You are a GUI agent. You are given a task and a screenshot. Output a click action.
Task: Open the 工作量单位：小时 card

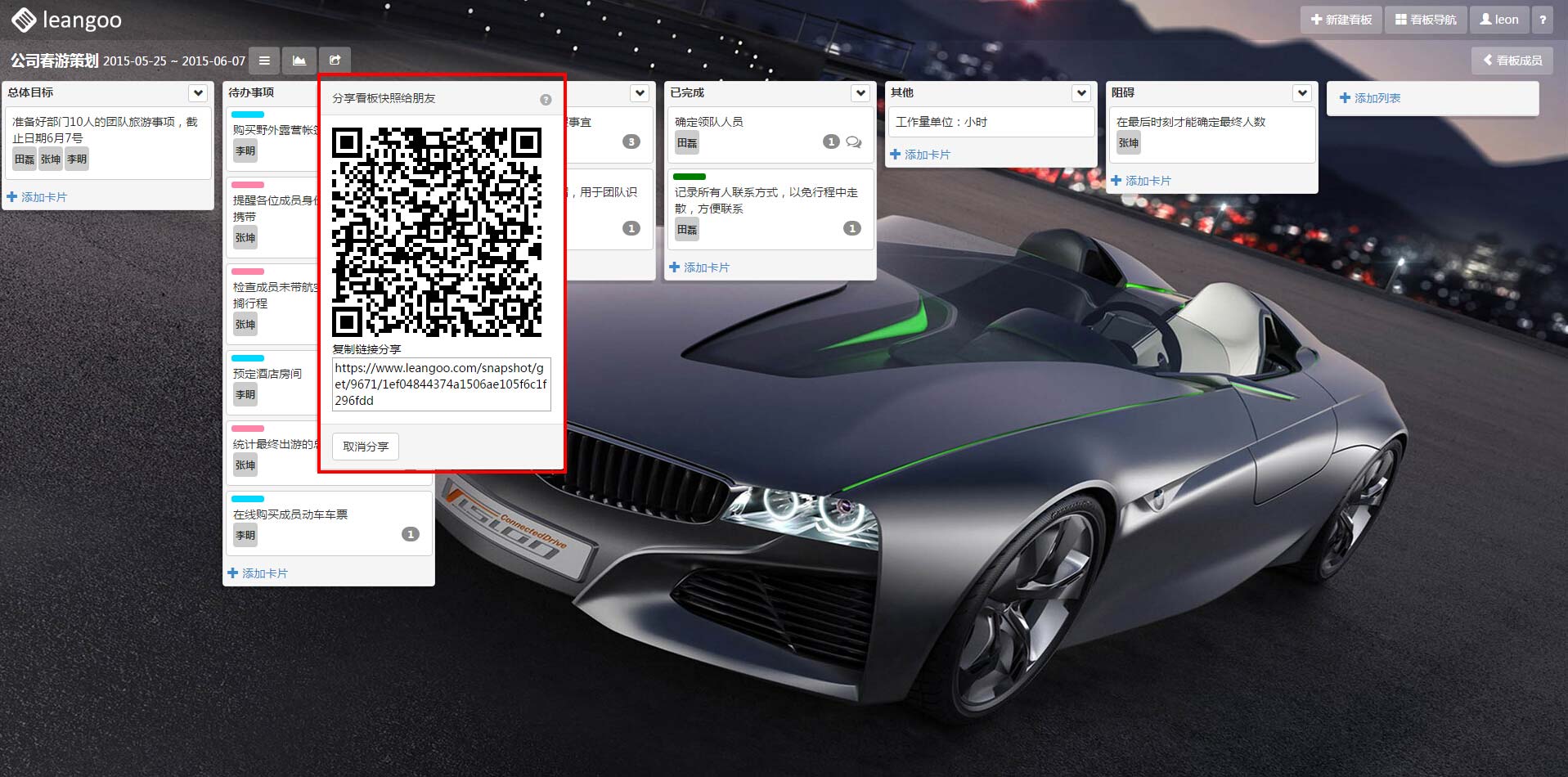[x=991, y=122]
